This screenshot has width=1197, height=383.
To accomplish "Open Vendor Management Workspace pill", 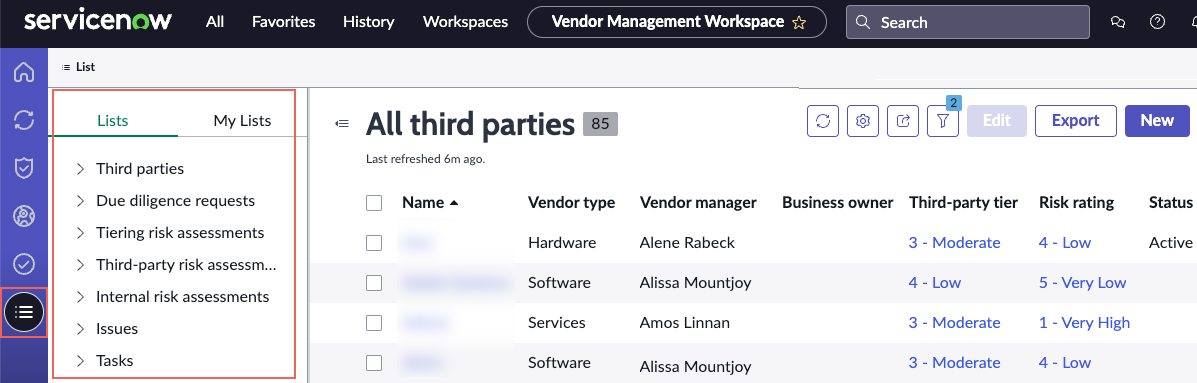I will (x=676, y=22).
